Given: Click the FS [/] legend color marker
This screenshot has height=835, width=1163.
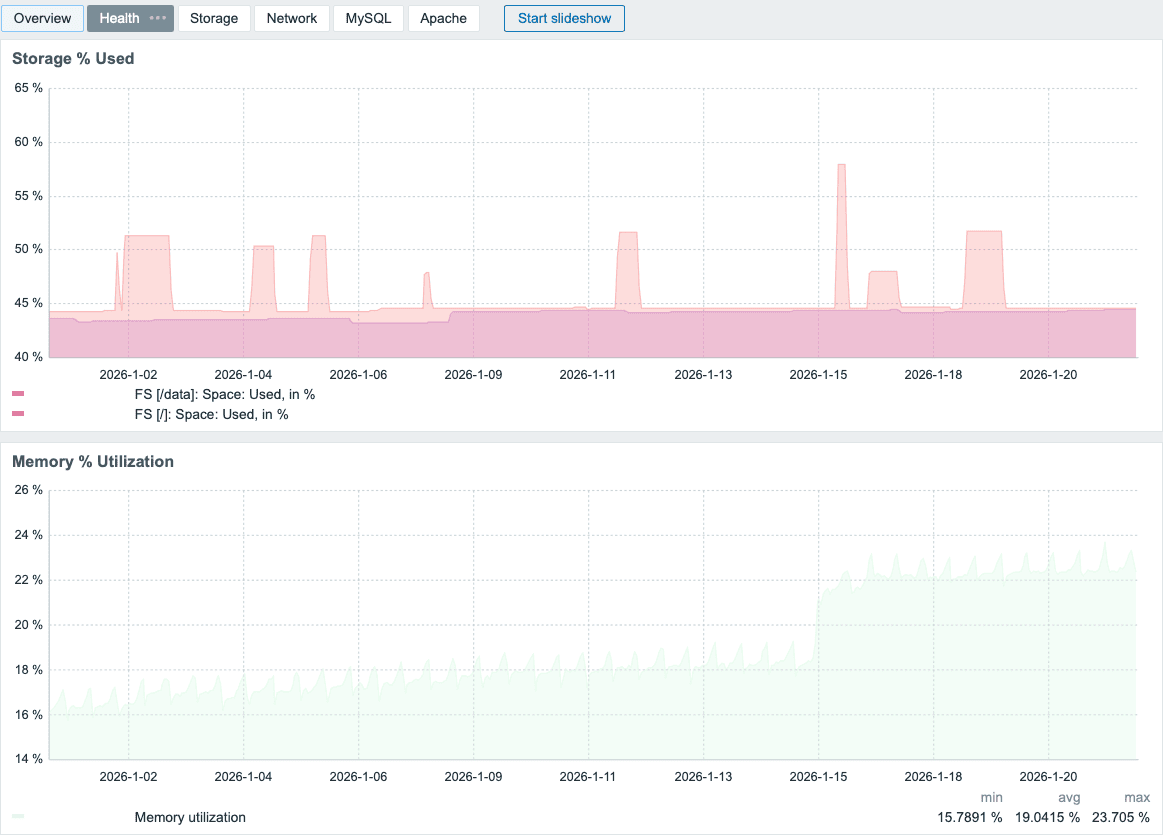Looking at the screenshot, I should [18, 414].
